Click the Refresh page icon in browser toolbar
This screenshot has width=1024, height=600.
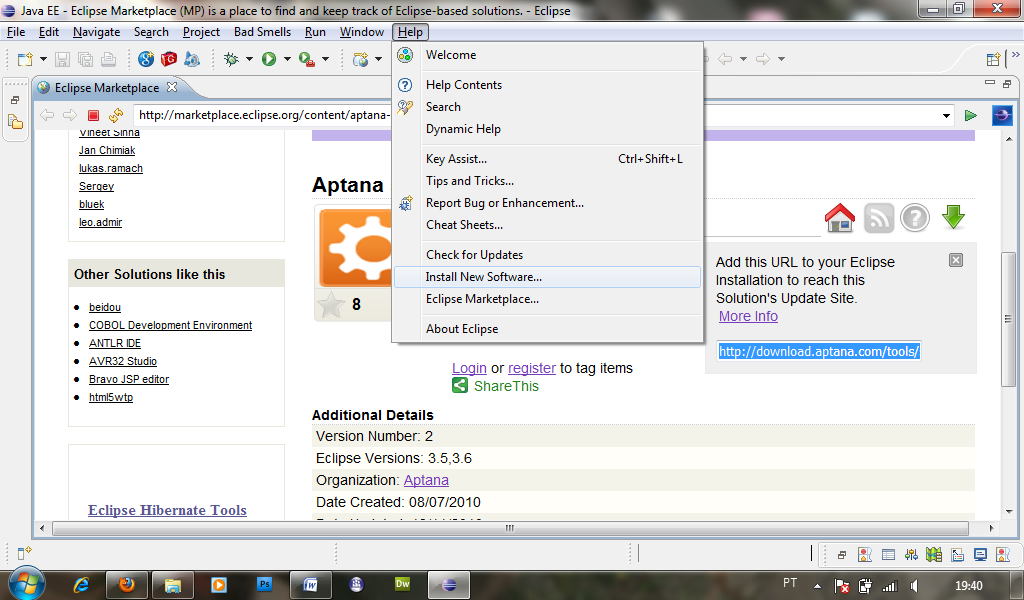tap(116, 115)
